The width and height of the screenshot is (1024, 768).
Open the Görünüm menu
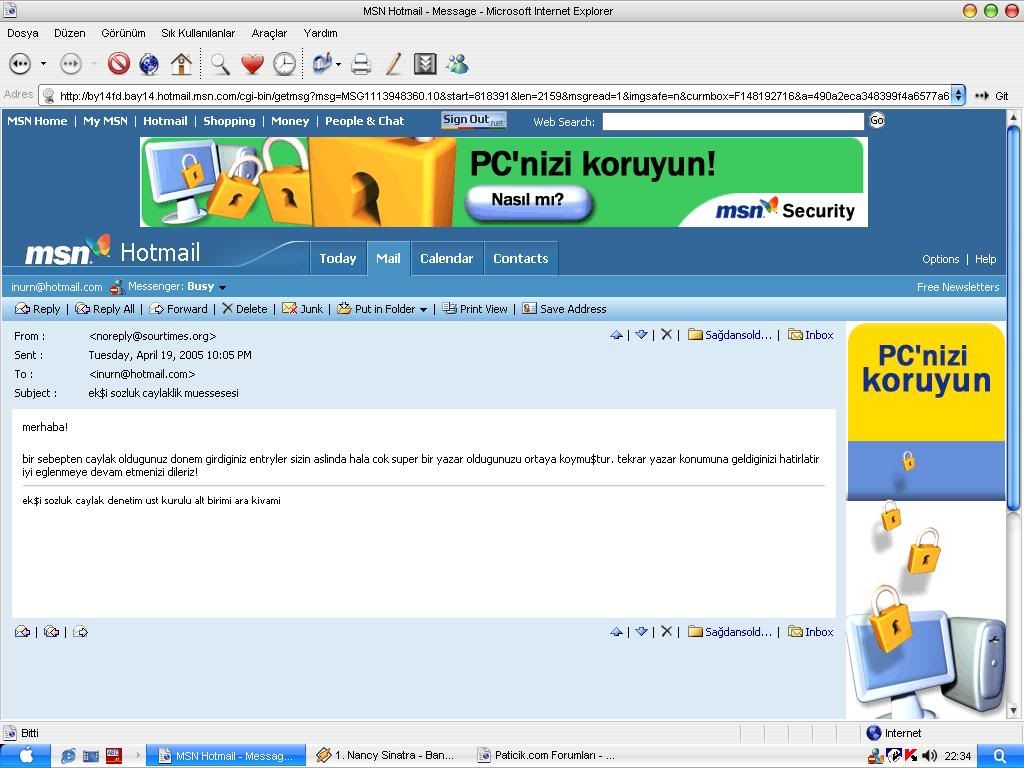(123, 33)
